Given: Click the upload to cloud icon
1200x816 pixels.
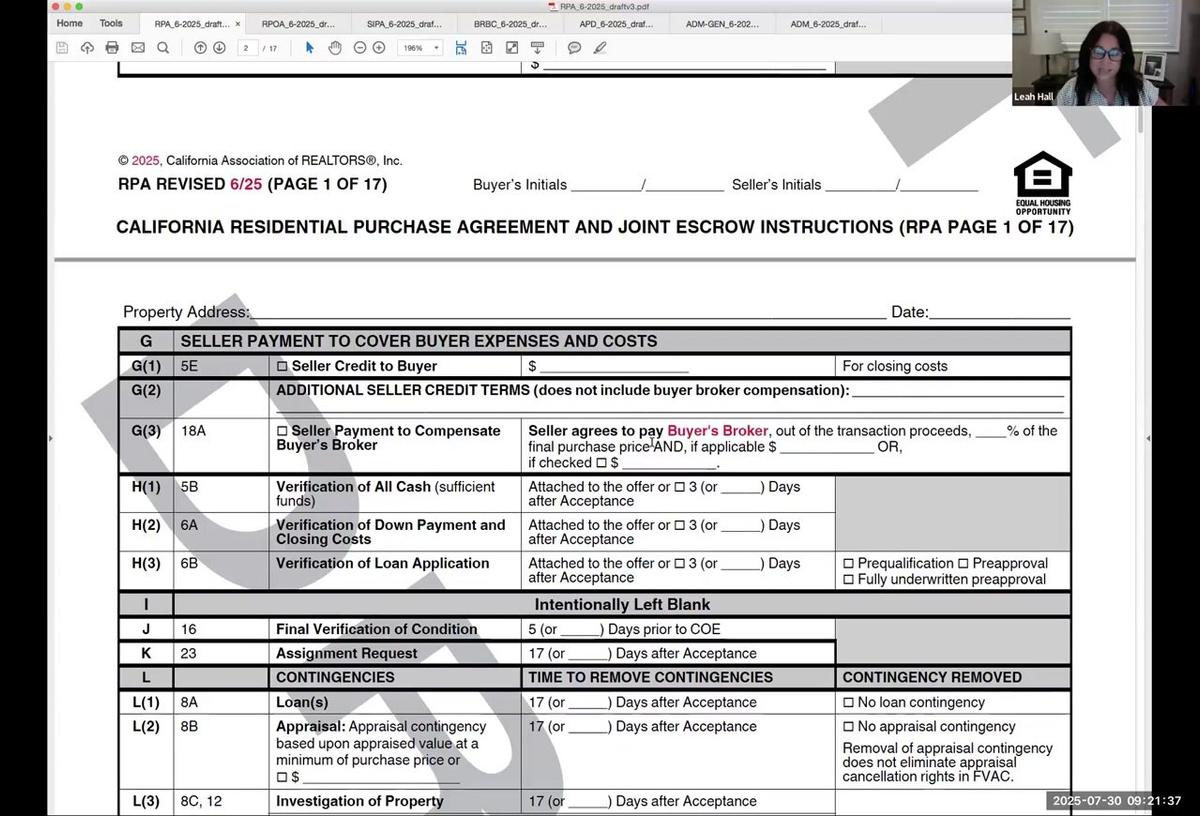Looking at the screenshot, I should 87,47.
